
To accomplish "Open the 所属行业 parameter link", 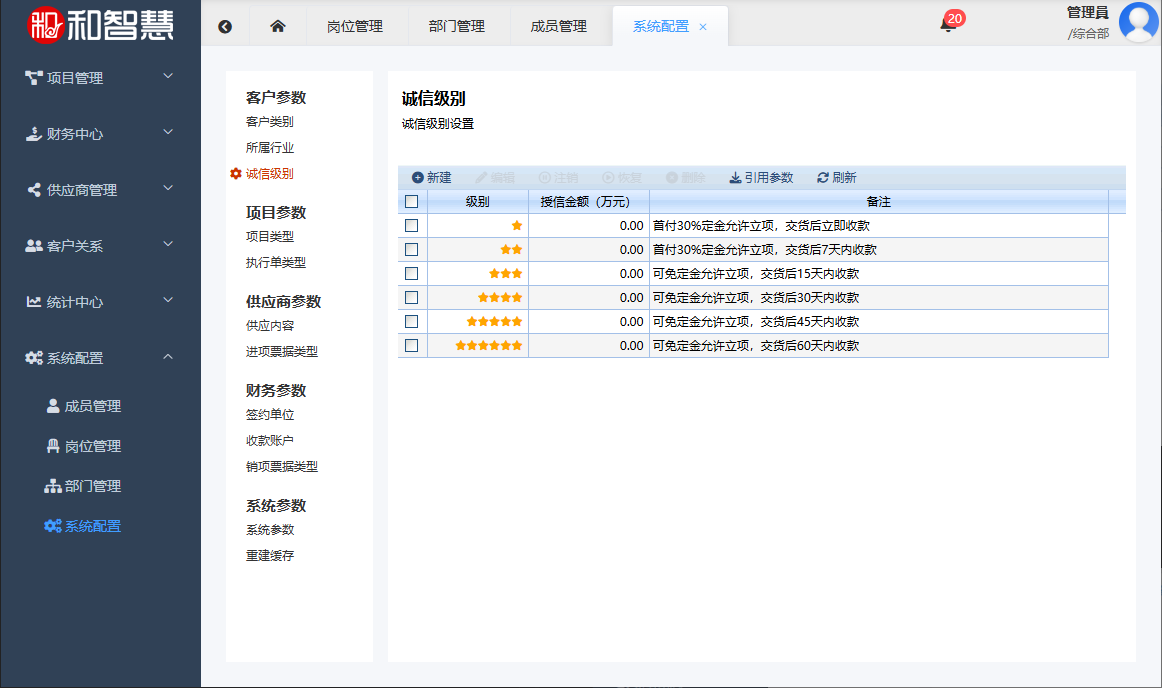I will (x=270, y=148).
